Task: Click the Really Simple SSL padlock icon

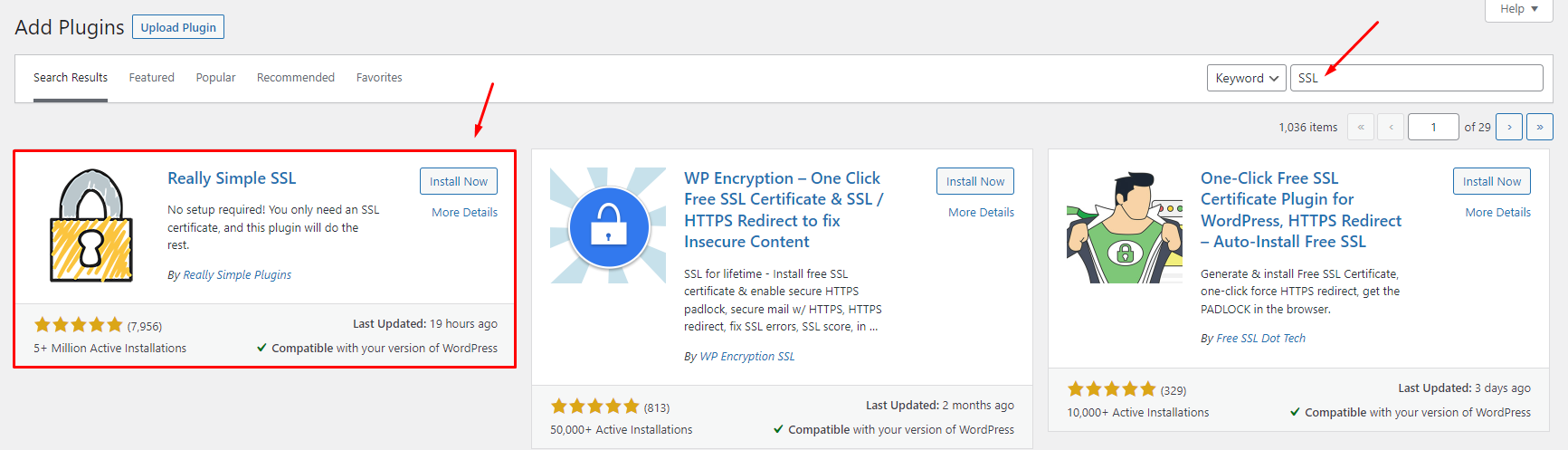Action: point(90,225)
